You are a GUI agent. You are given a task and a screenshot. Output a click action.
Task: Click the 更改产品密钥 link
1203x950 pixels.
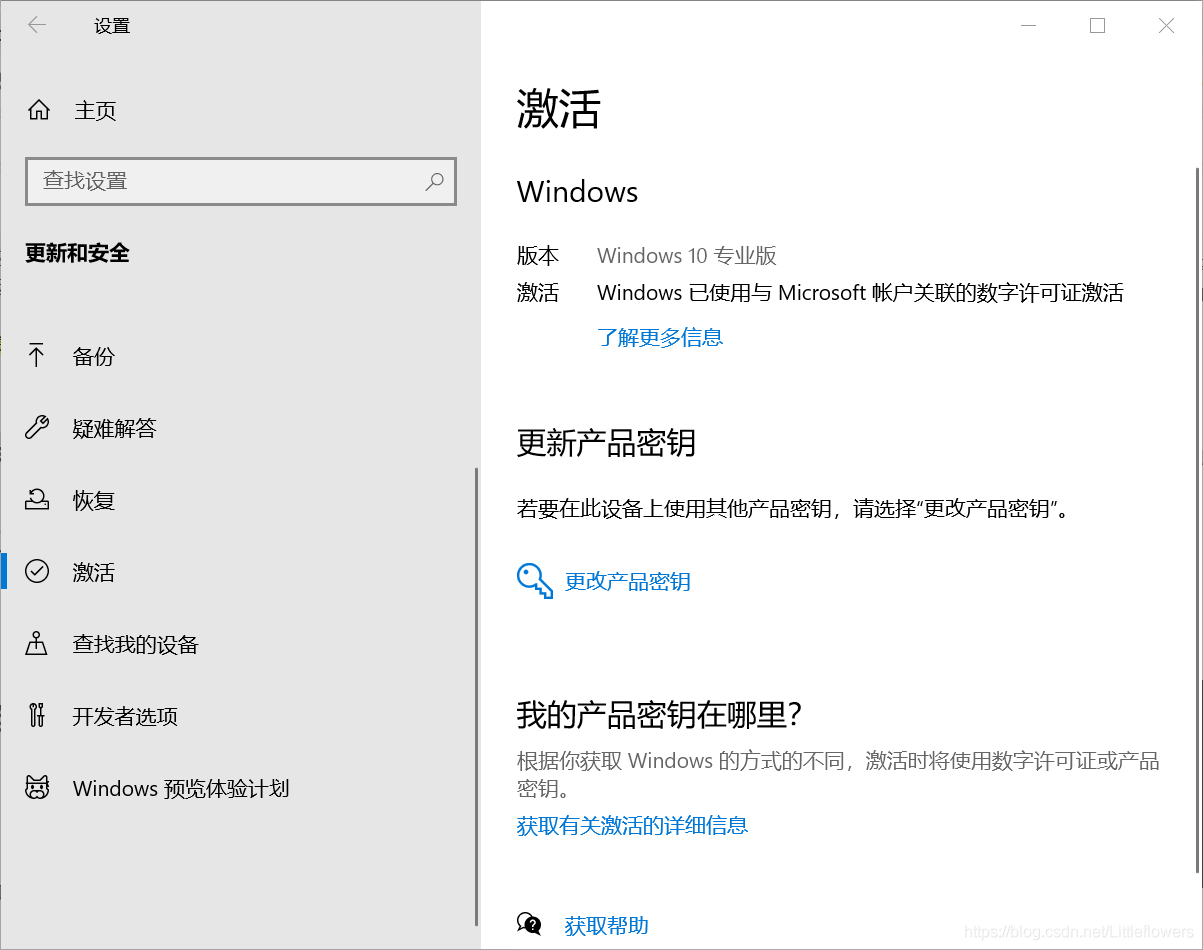click(627, 581)
